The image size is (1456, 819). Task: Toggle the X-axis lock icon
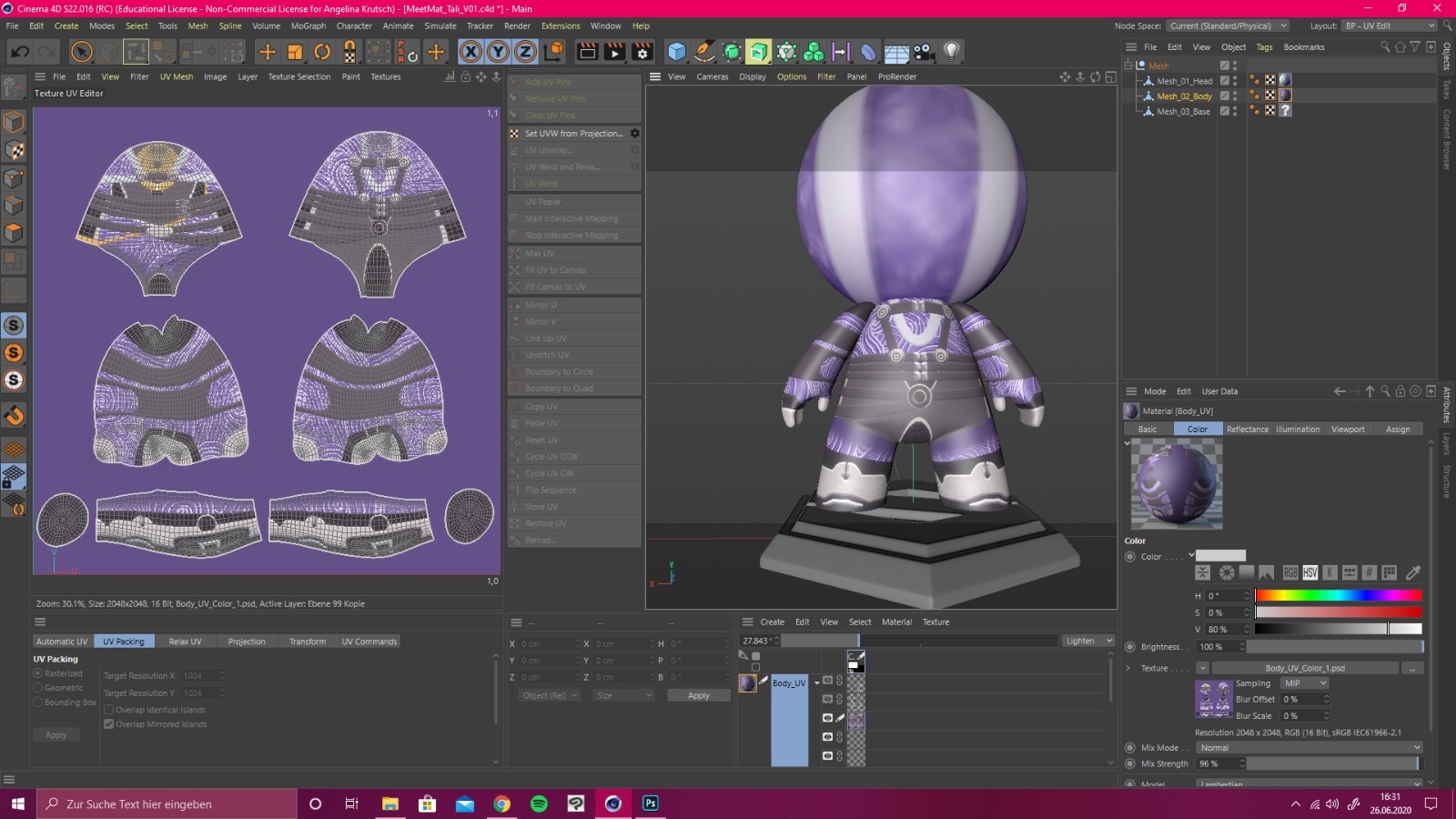(470, 52)
